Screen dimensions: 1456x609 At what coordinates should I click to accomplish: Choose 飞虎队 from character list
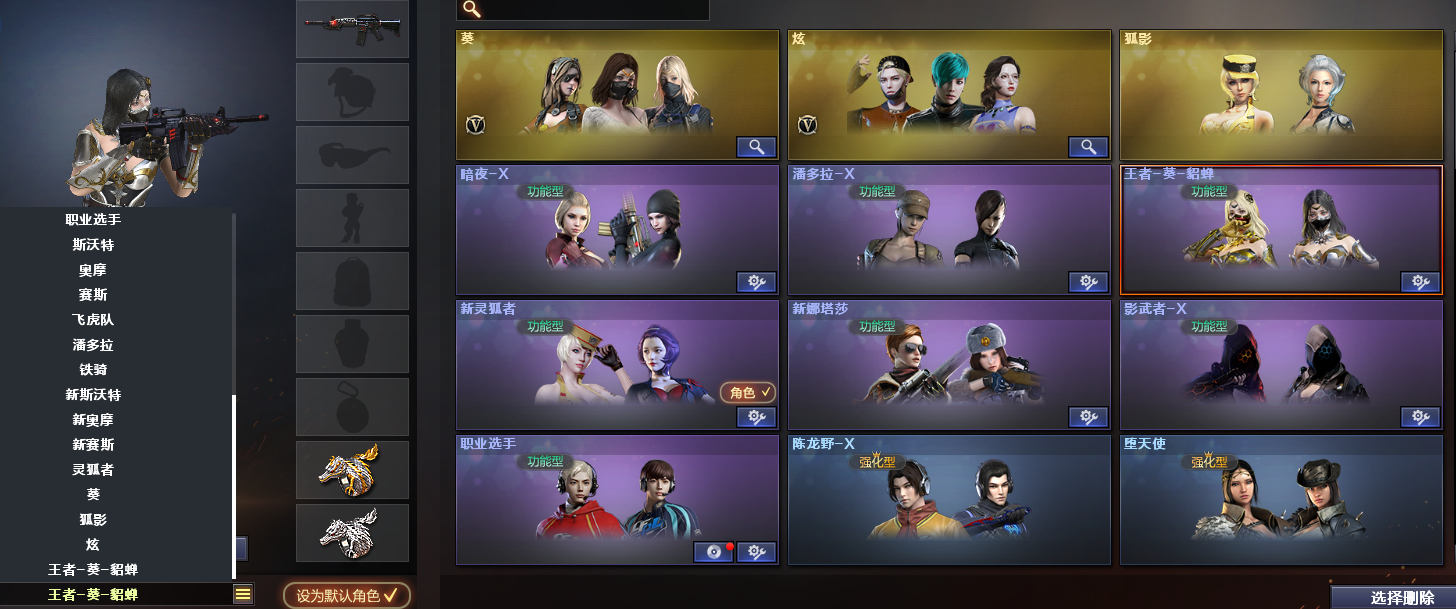tap(93, 320)
